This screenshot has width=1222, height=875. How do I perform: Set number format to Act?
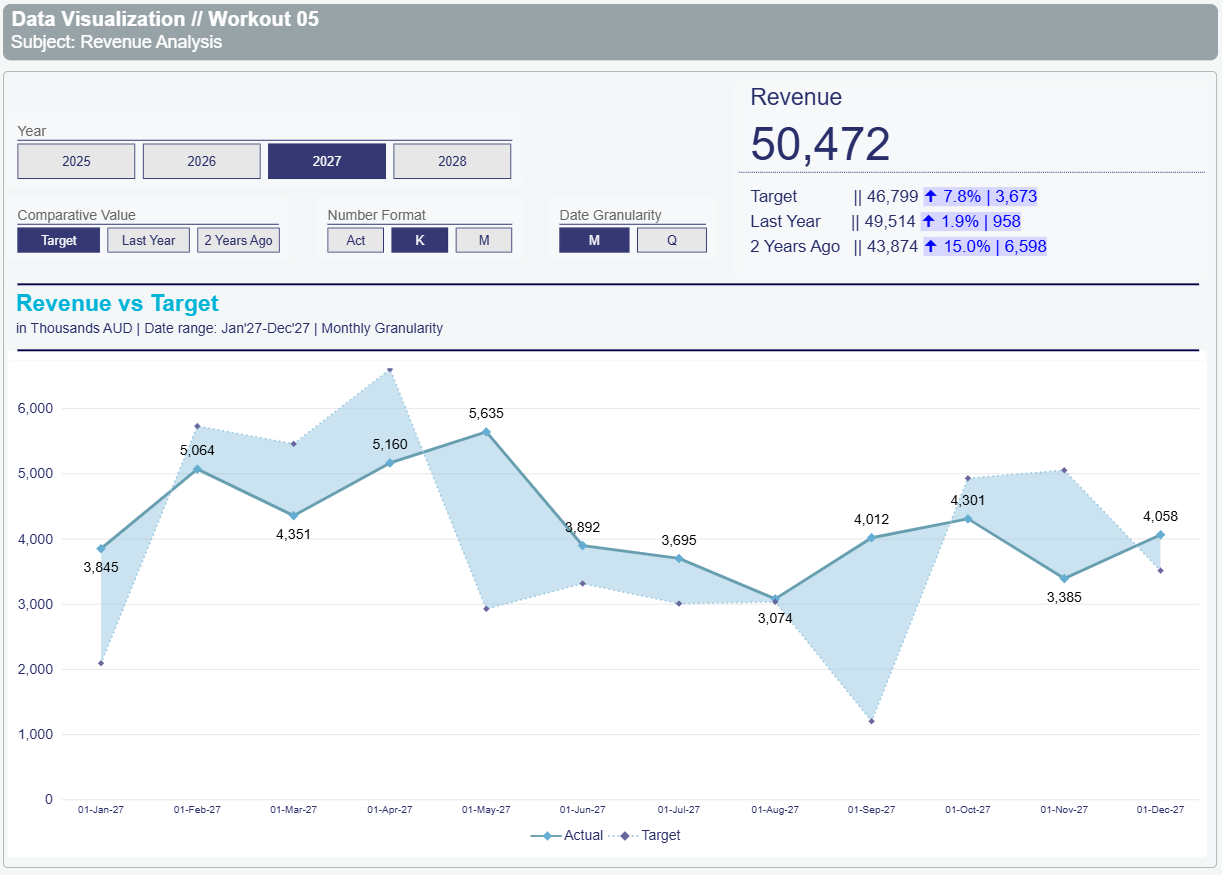pos(356,240)
